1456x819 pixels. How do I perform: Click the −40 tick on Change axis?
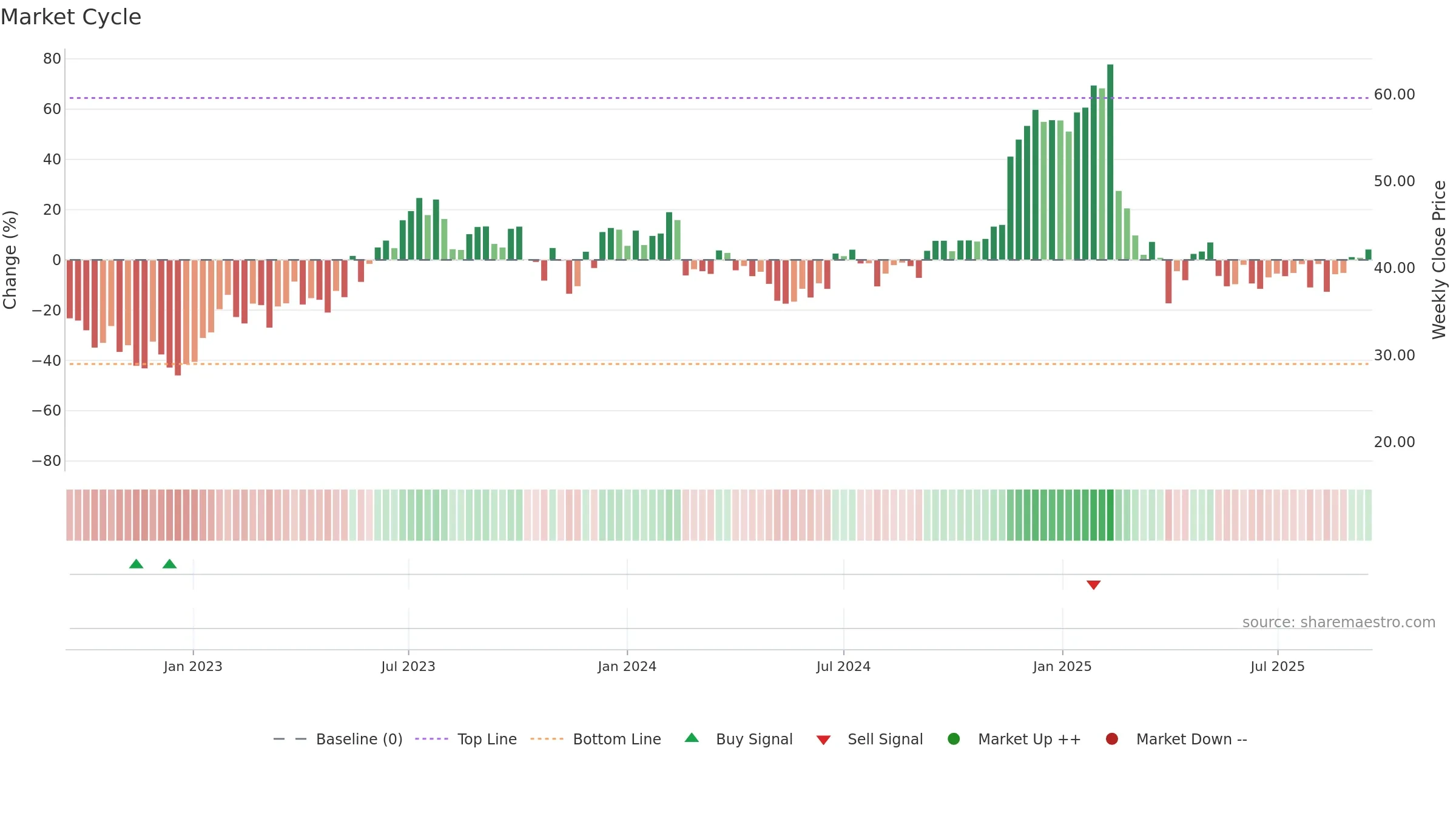pos(47,360)
